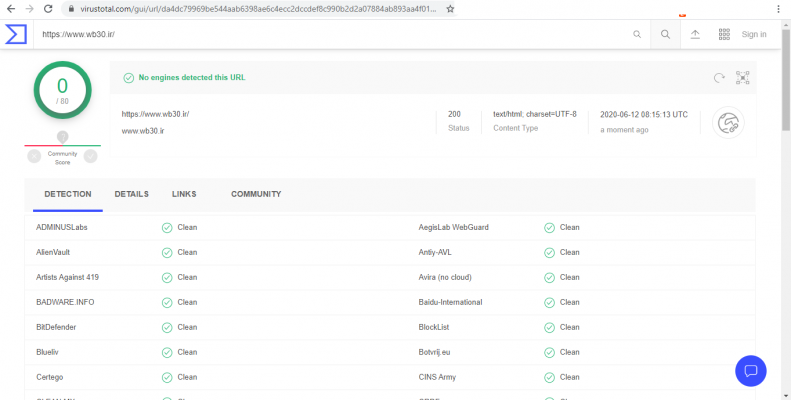Viewport: 791px width, 400px height.
Task: Click the '2020-06-12 08:15:13 UTC' timestamp
Action: coord(644,115)
